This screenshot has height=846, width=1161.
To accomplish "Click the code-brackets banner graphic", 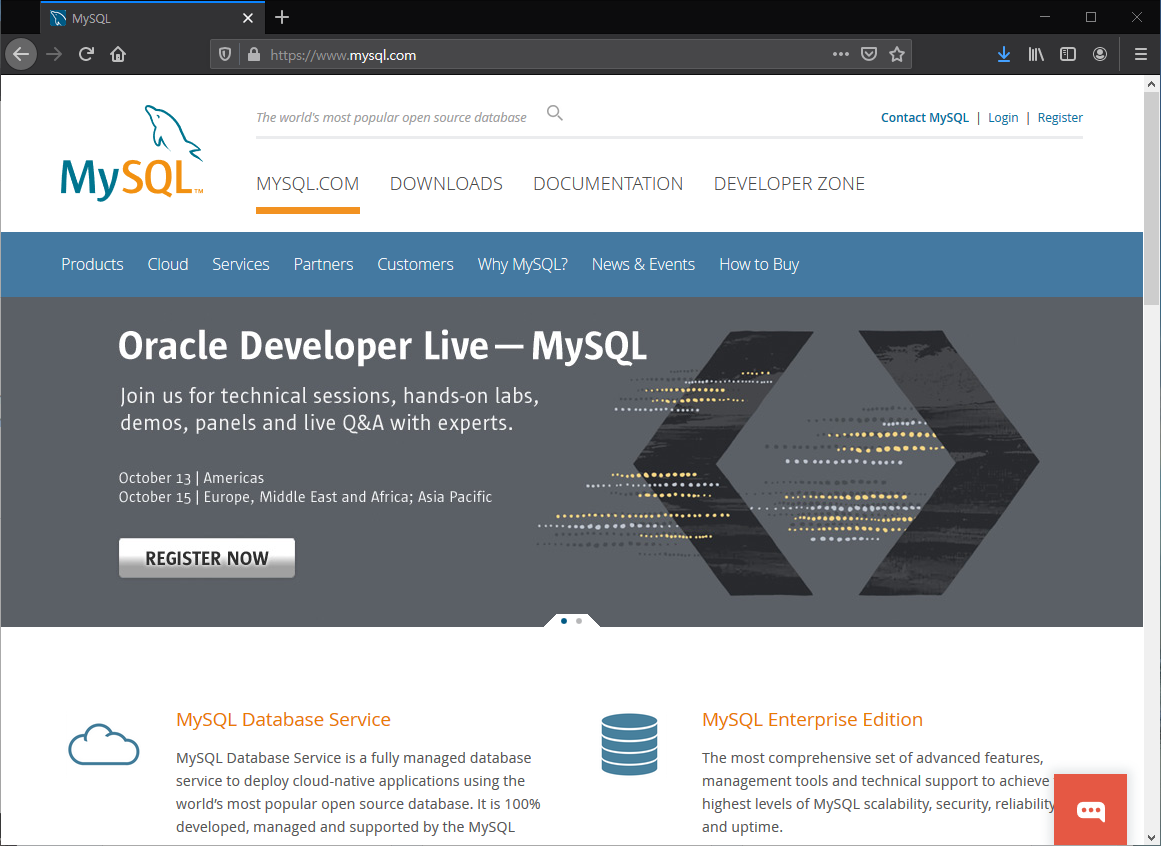I will (x=789, y=463).
